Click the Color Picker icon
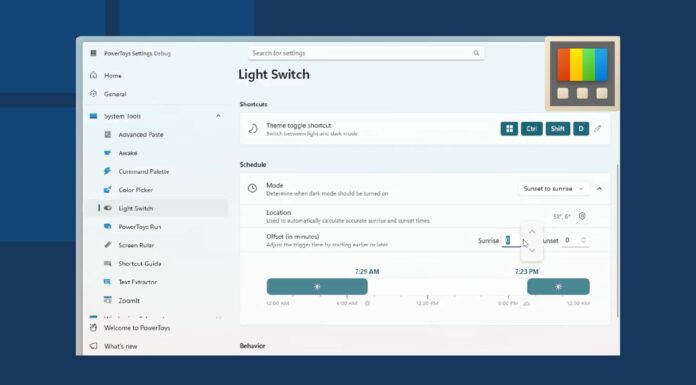696x385 pixels. coord(107,190)
